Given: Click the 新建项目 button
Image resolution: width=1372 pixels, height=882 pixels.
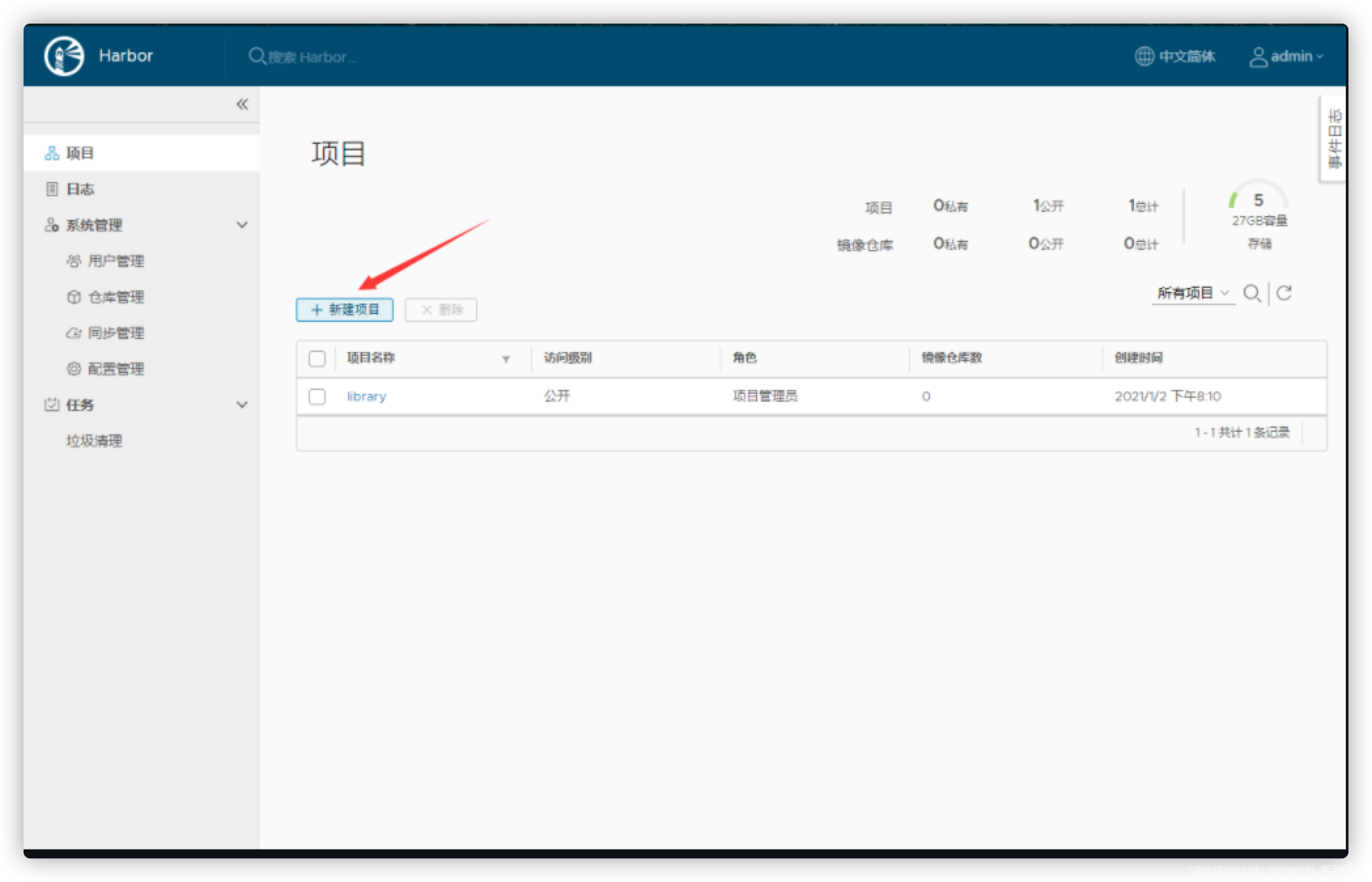Looking at the screenshot, I should (345, 309).
